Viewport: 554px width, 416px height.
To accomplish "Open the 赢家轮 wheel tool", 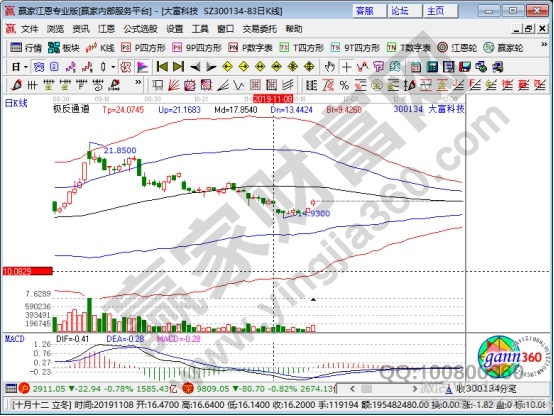I will 503,47.
